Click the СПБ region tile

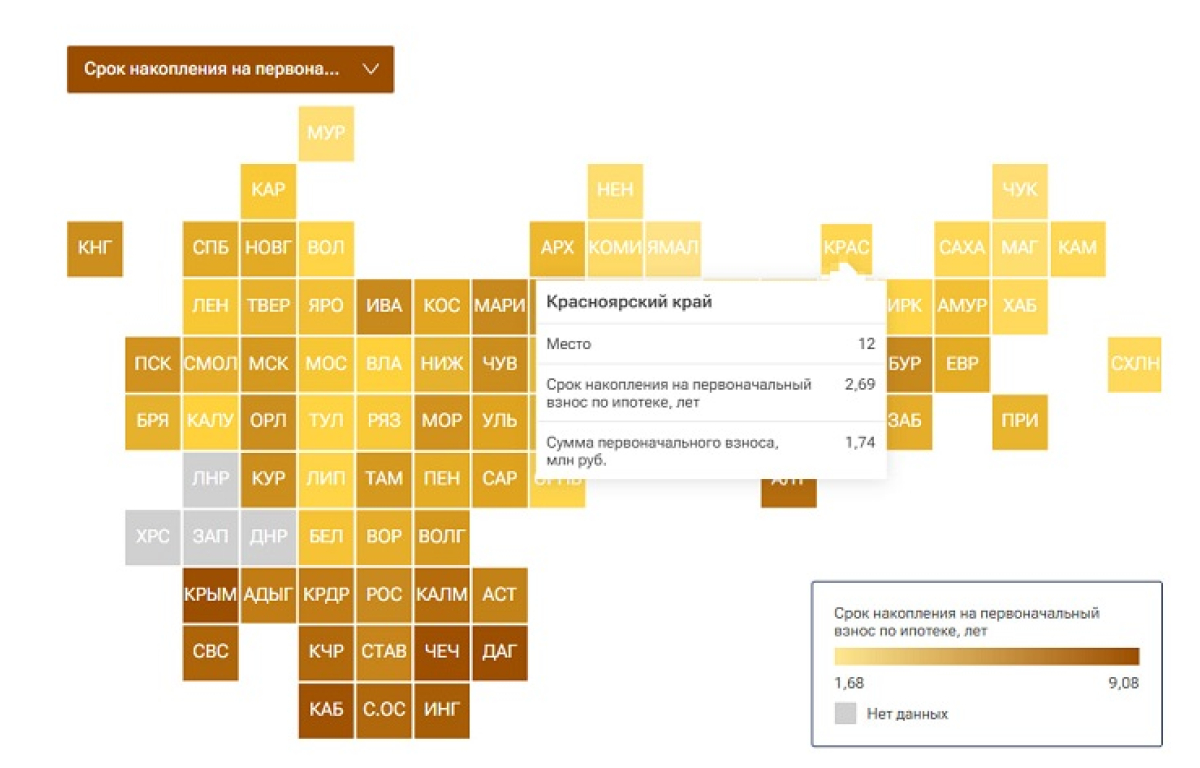pos(210,248)
